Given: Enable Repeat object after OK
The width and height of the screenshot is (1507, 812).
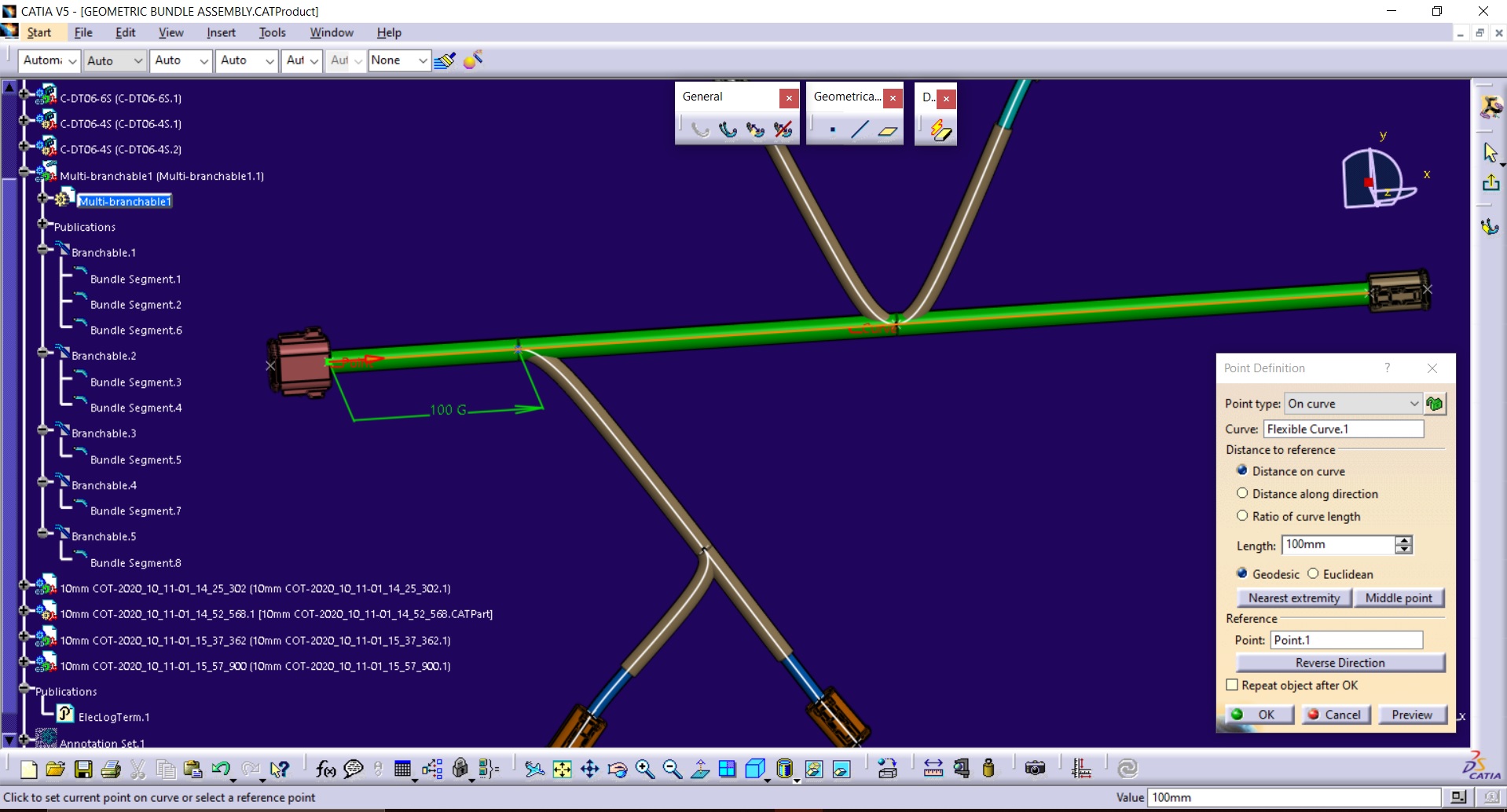Looking at the screenshot, I should tap(1233, 685).
